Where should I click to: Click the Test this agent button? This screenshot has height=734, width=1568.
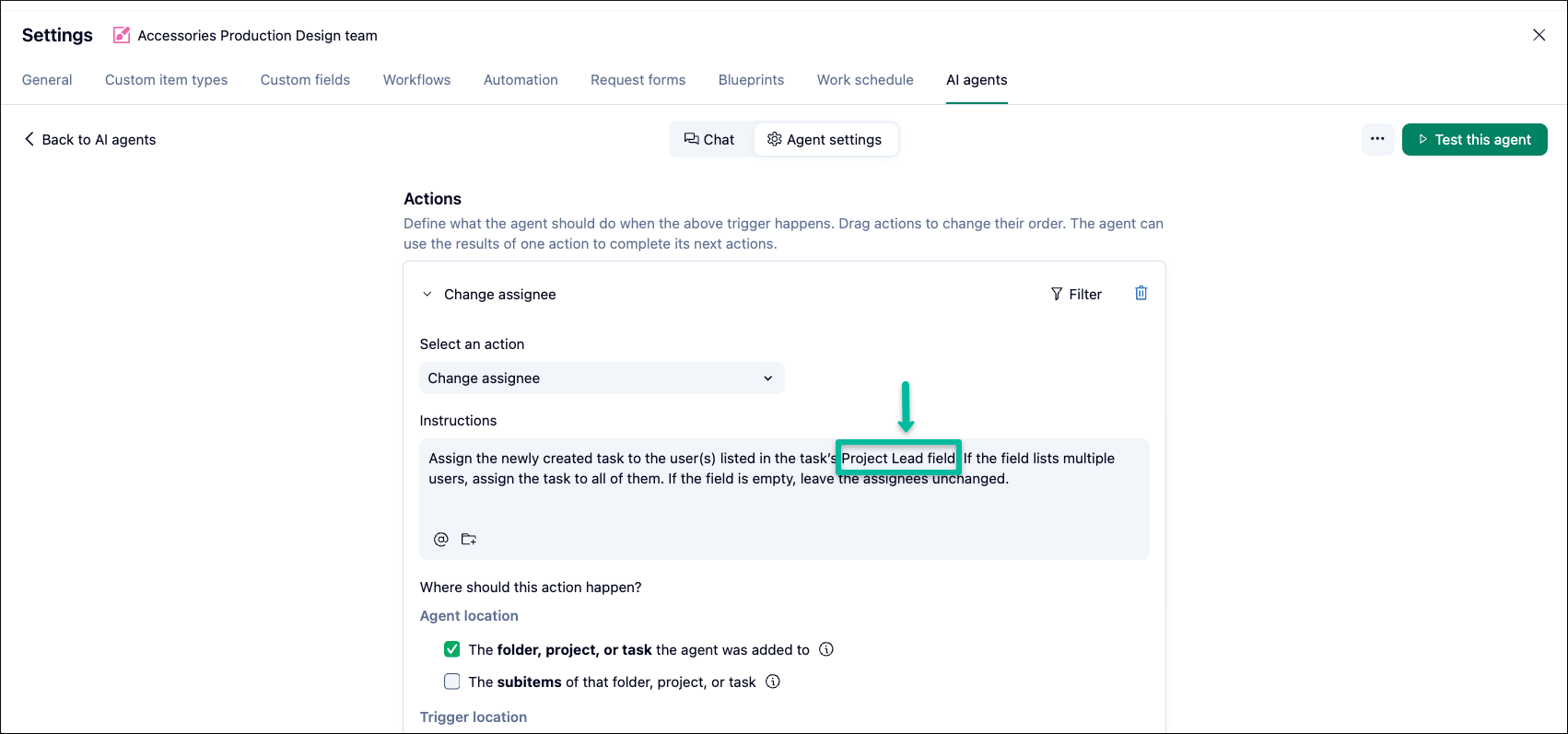pyautogui.click(x=1474, y=139)
